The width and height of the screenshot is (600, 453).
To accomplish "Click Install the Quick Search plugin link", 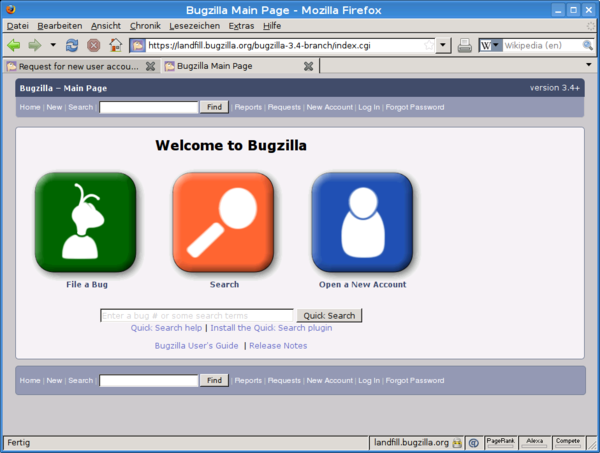I will (x=271, y=328).
